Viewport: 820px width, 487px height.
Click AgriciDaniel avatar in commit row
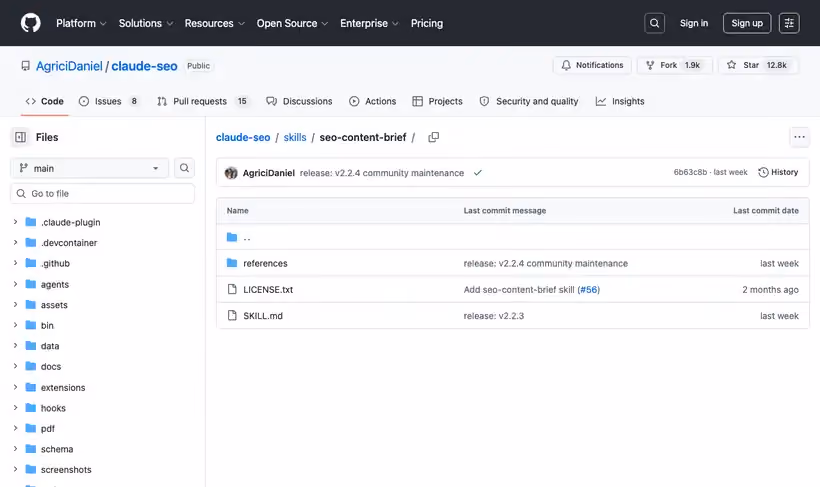(x=231, y=173)
